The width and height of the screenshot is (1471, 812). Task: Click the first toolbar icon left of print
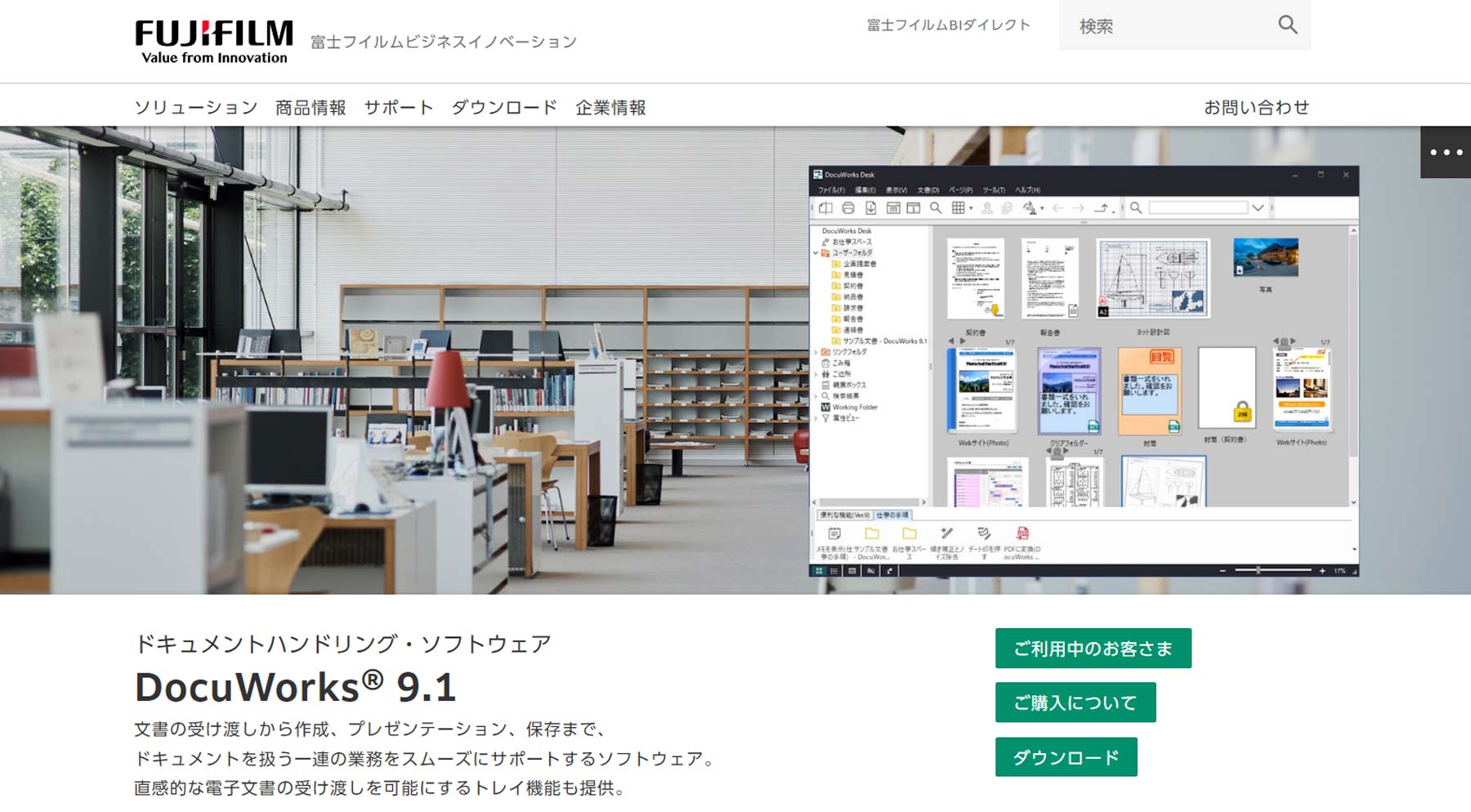click(x=826, y=208)
